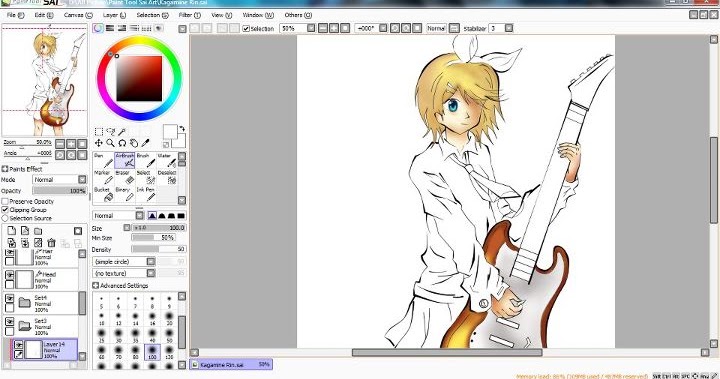Select brush size 50 preset
Screen dimensions: 720x379
169,335
